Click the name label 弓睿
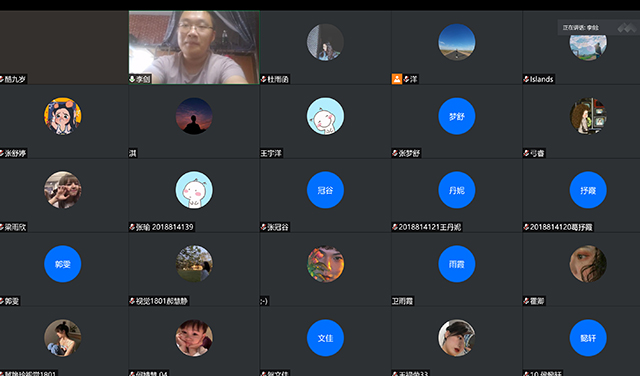Viewport: 640px width, 376px height. click(537, 154)
